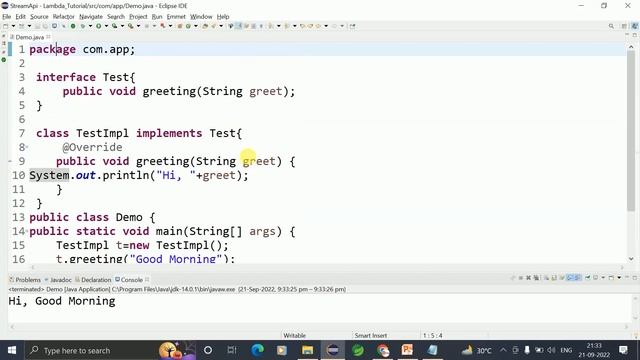This screenshot has height=360, width=640.
Task: Open the Java perspective icon
Action: point(635,26)
